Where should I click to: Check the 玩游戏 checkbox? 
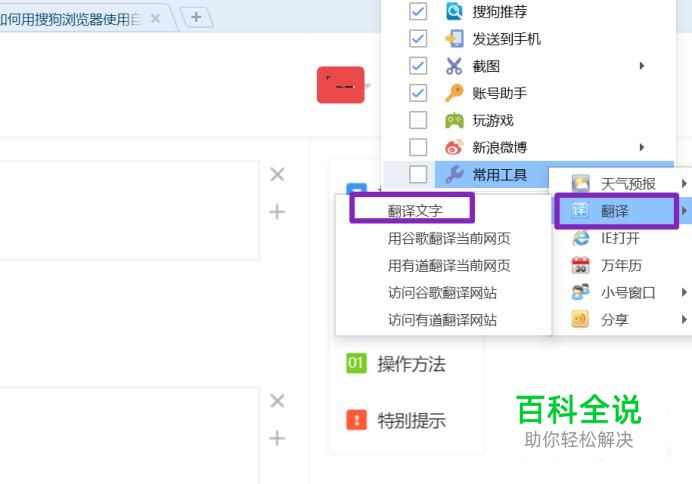pyautogui.click(x=418, y=120)
